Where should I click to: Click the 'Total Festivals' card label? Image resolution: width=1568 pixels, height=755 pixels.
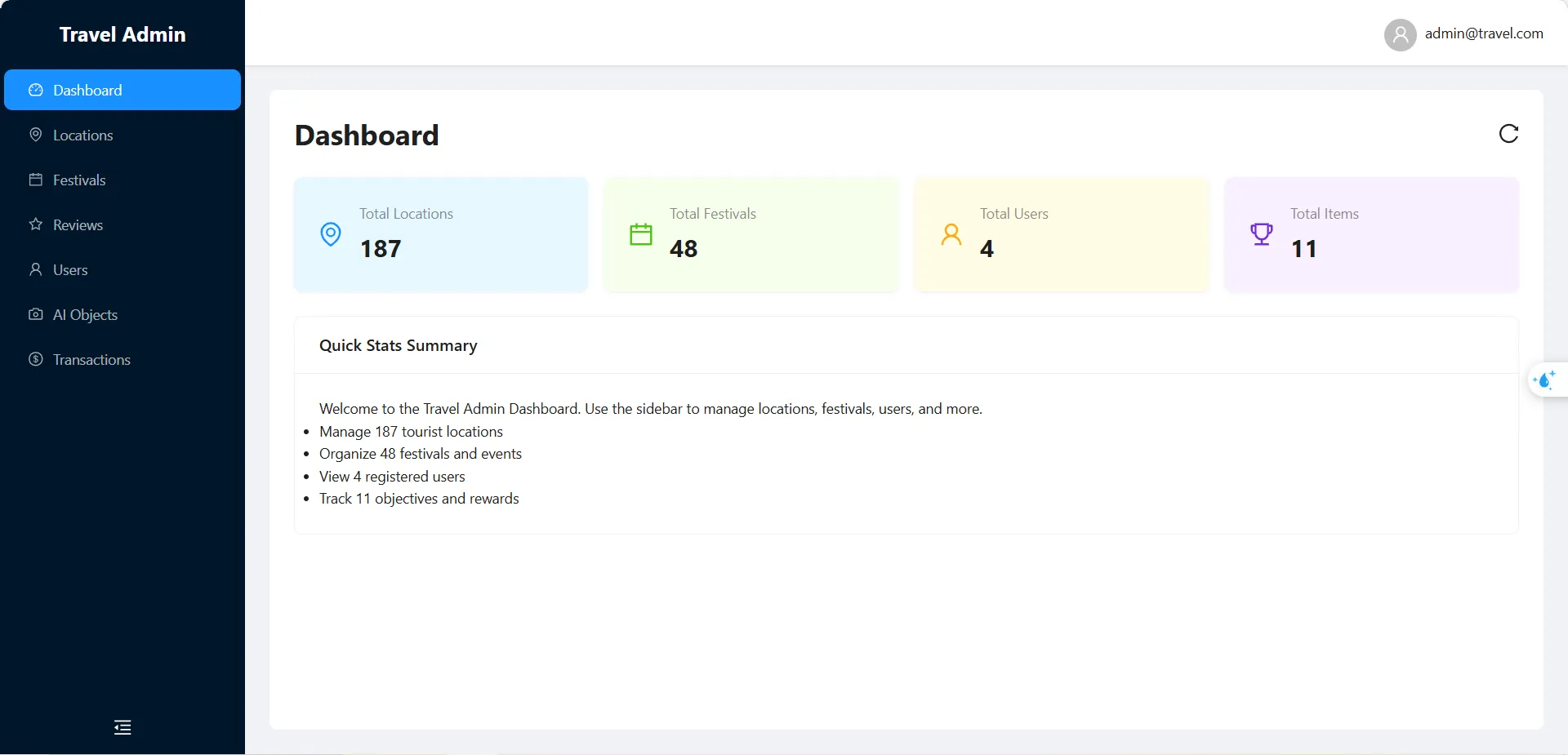click(713, 214)
